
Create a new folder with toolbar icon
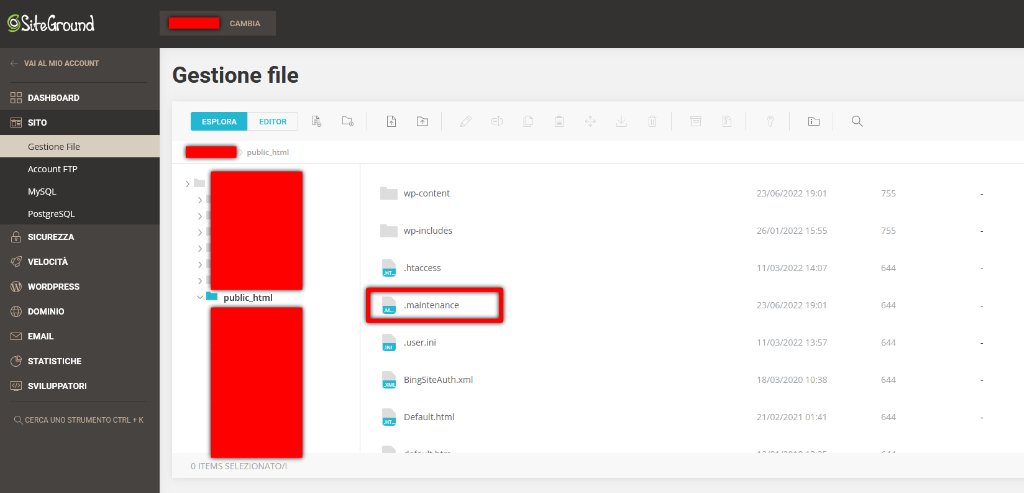pos(348,121)
